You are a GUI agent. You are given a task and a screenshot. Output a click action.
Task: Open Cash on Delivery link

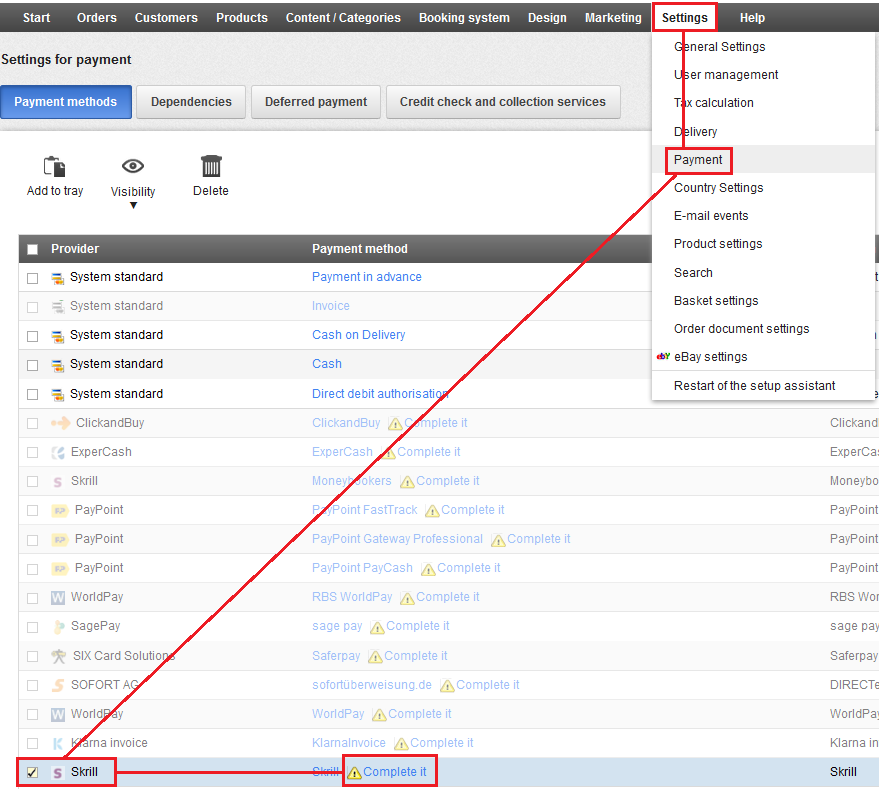[358, 335]
